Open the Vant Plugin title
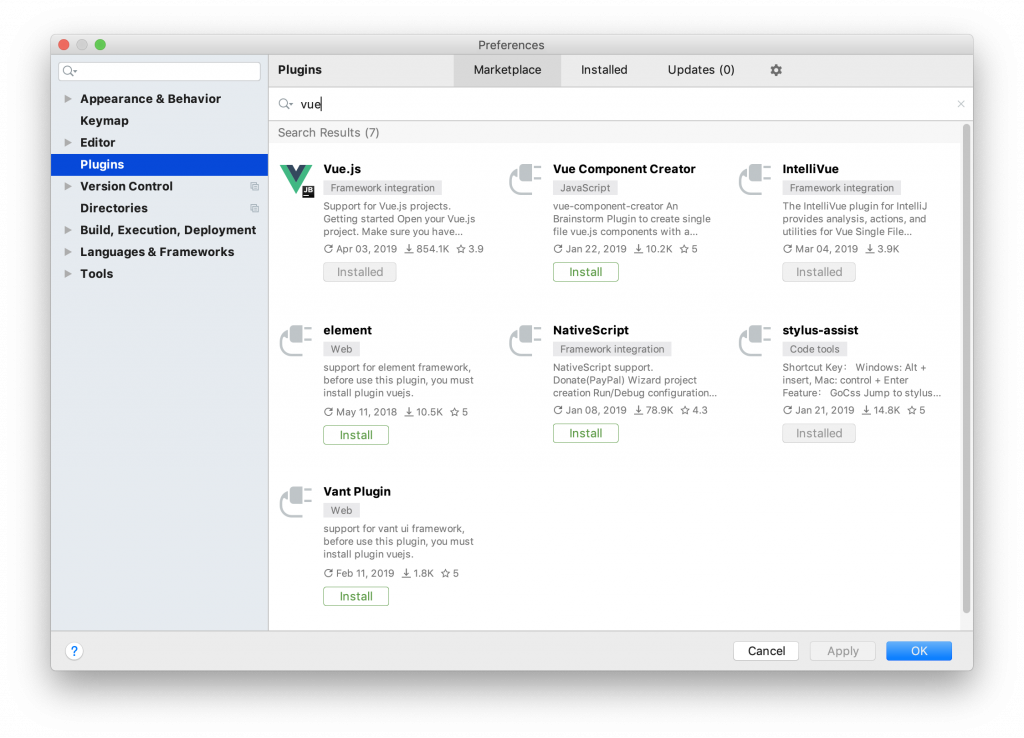This screenshot has height=738, width=1024. 357,492
